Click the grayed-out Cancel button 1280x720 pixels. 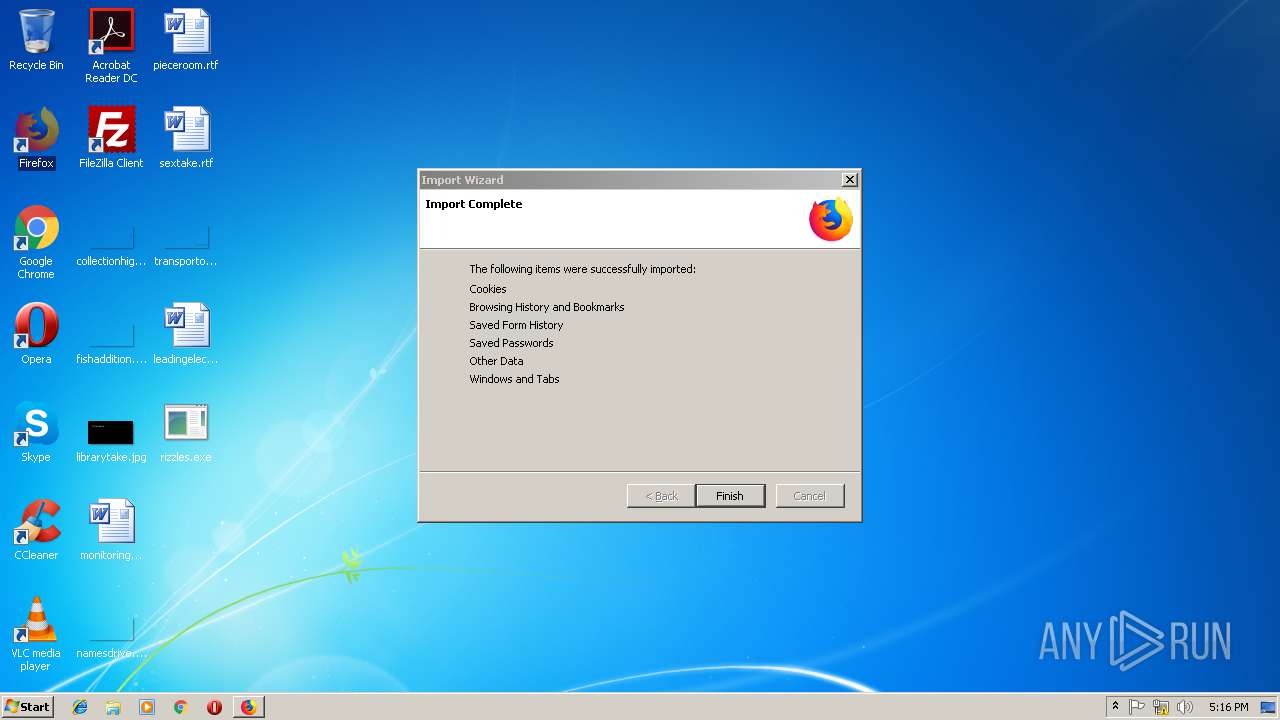[810, 496]
